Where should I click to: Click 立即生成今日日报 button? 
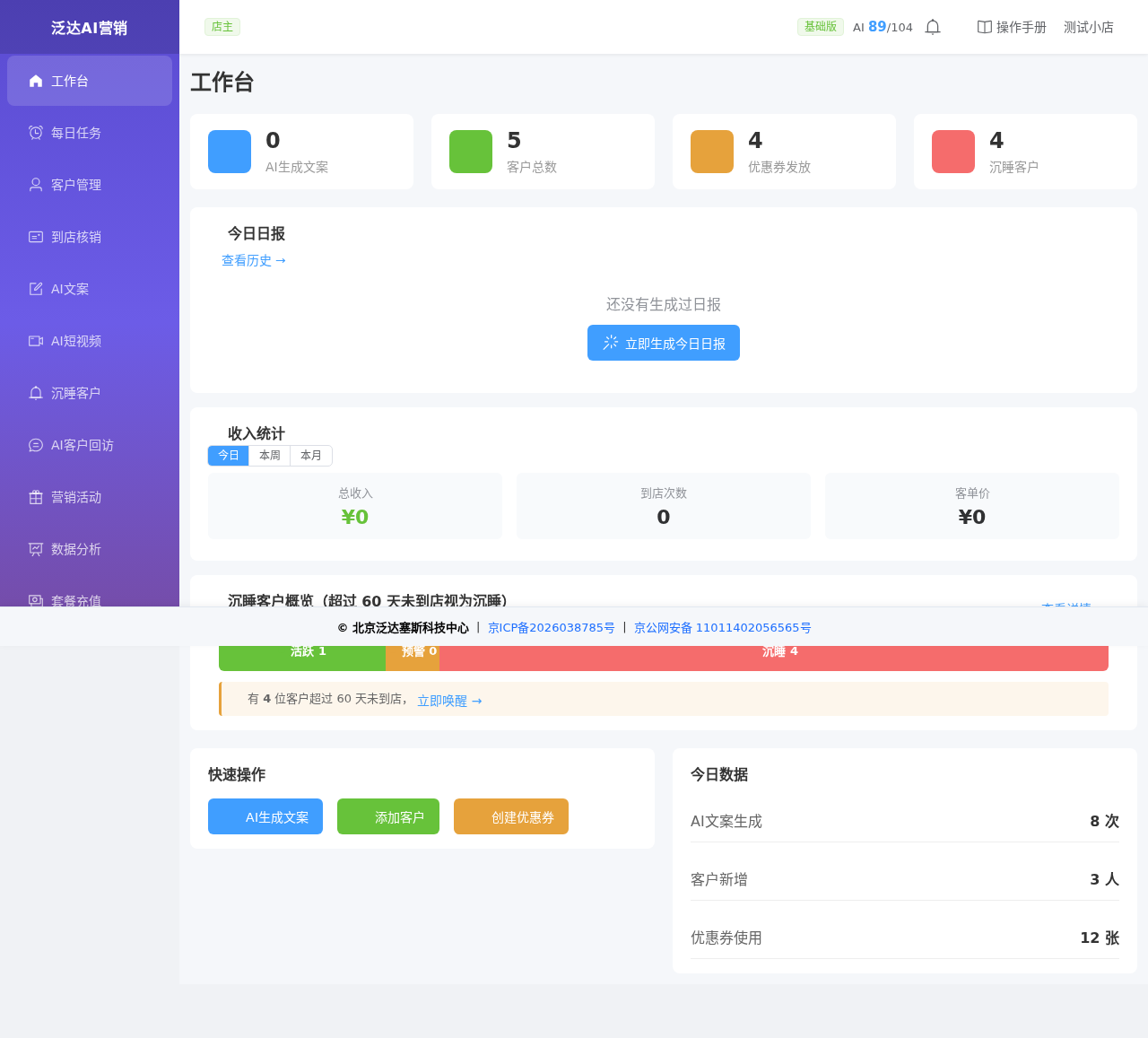click(x=664, y=343)
